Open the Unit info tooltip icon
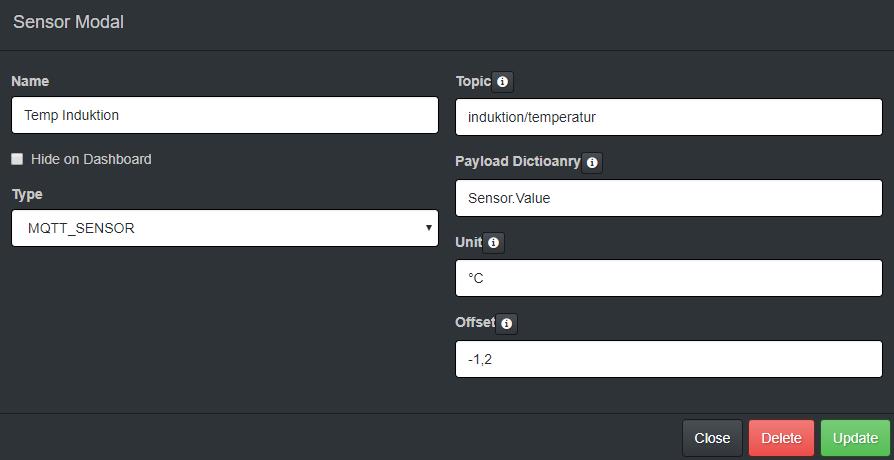This screenshot has width=894, height=460. coord(493,243)
